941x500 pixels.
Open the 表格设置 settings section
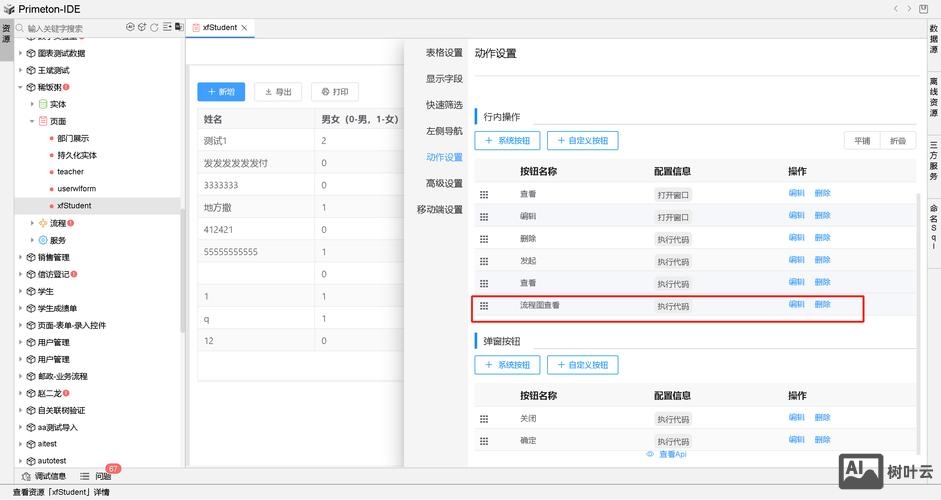point(444,53)
